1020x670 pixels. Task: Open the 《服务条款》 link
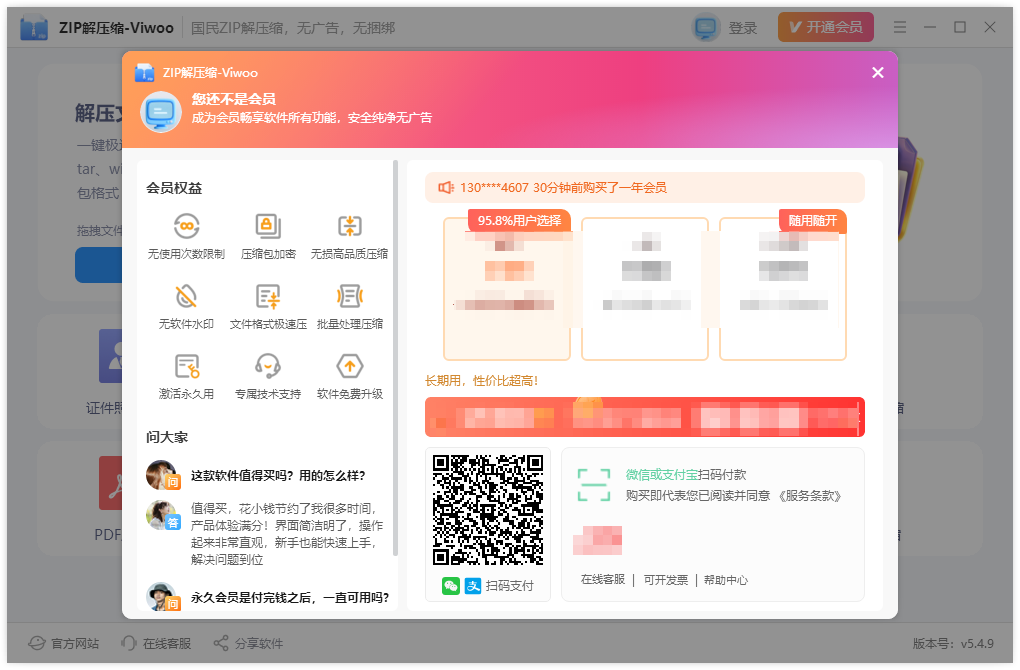809,496
